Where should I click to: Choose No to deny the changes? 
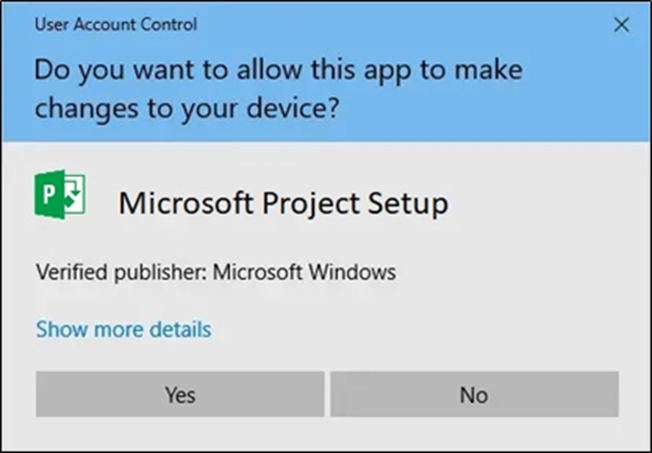(x=473, y=395)
